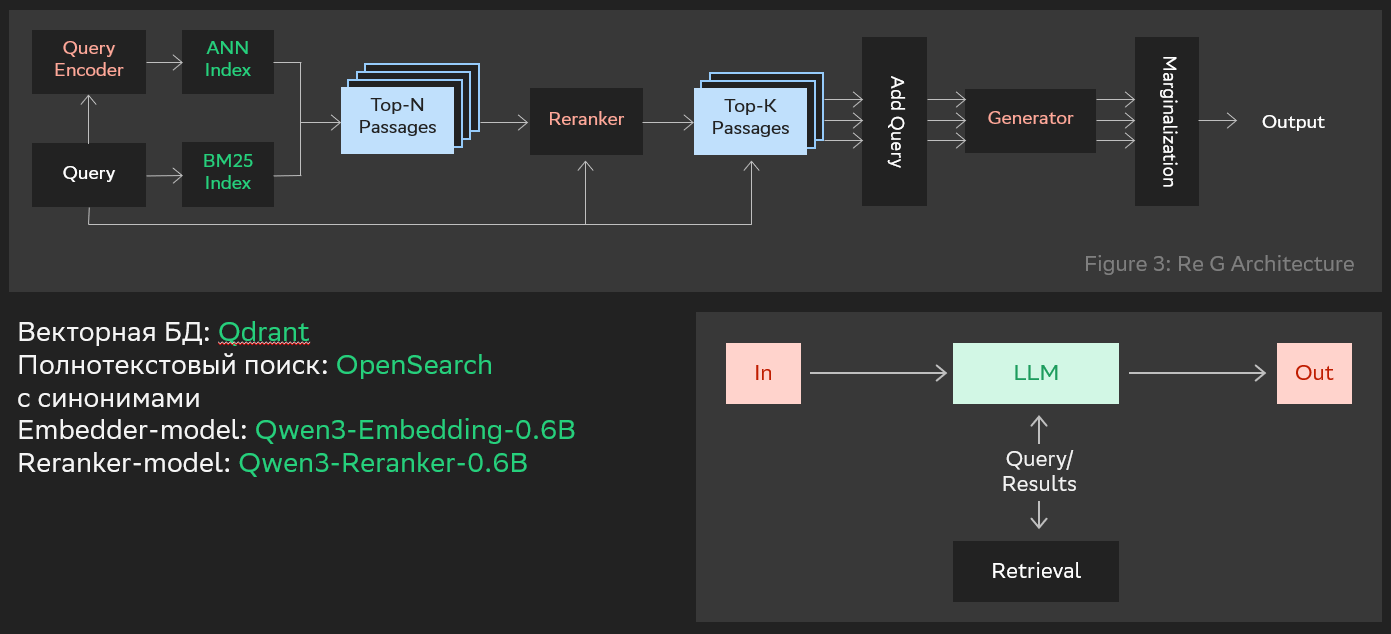
Task: Click the Query Encoder block
Action: pos(89,60)
